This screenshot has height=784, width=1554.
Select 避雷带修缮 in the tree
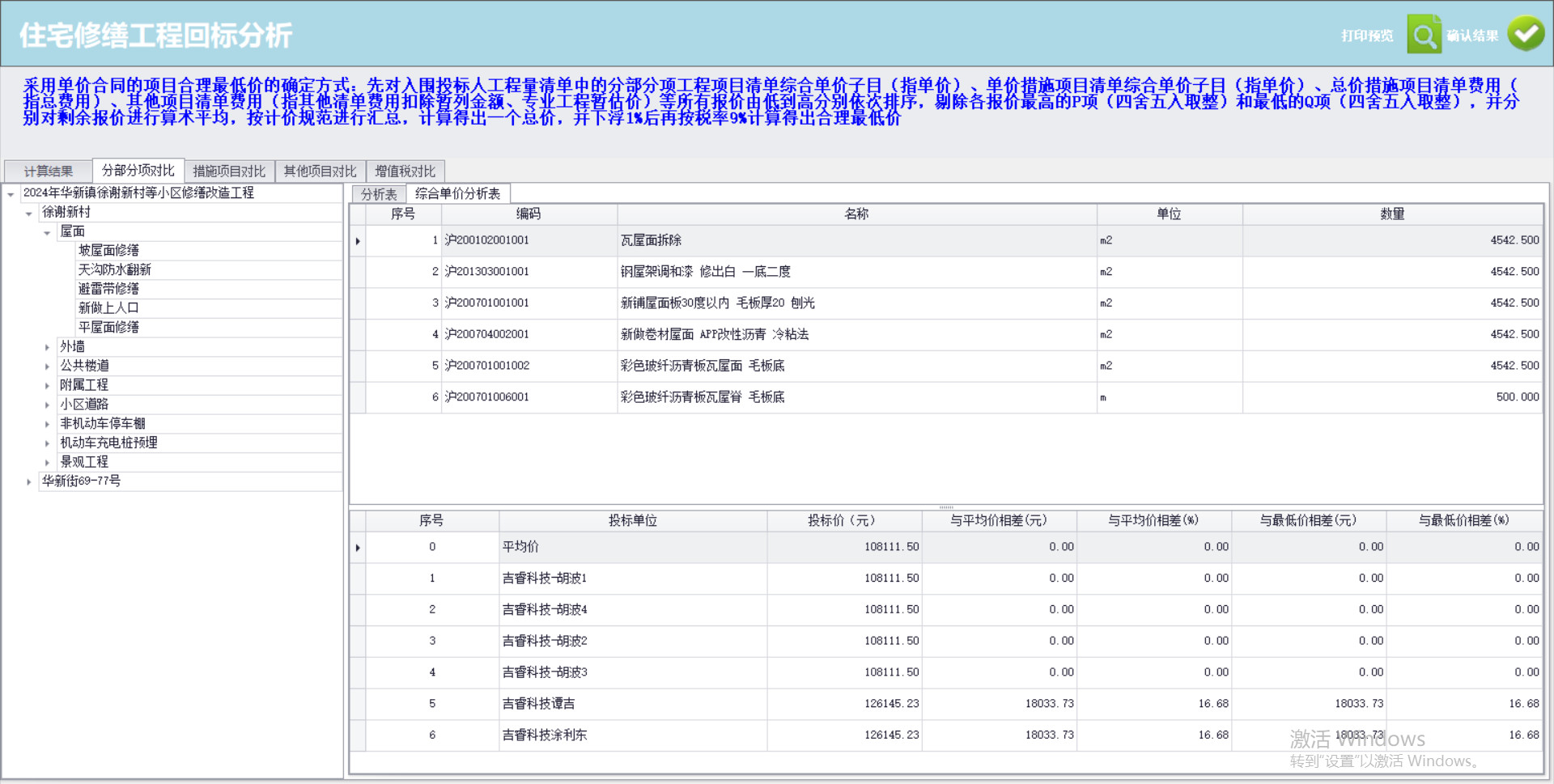pos(108,289)
